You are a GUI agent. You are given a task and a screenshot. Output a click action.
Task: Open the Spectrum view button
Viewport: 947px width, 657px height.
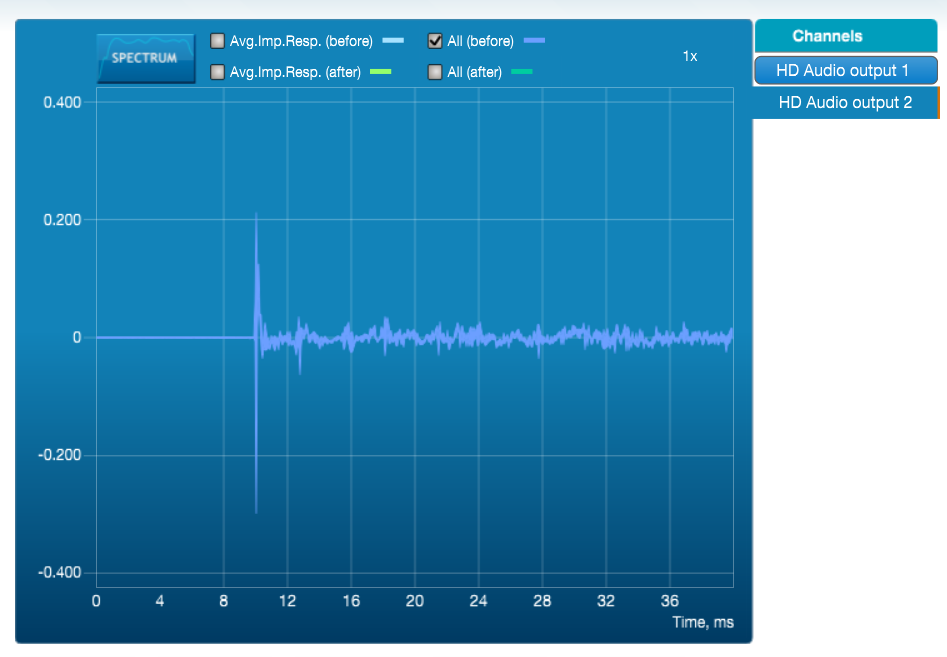146,58
